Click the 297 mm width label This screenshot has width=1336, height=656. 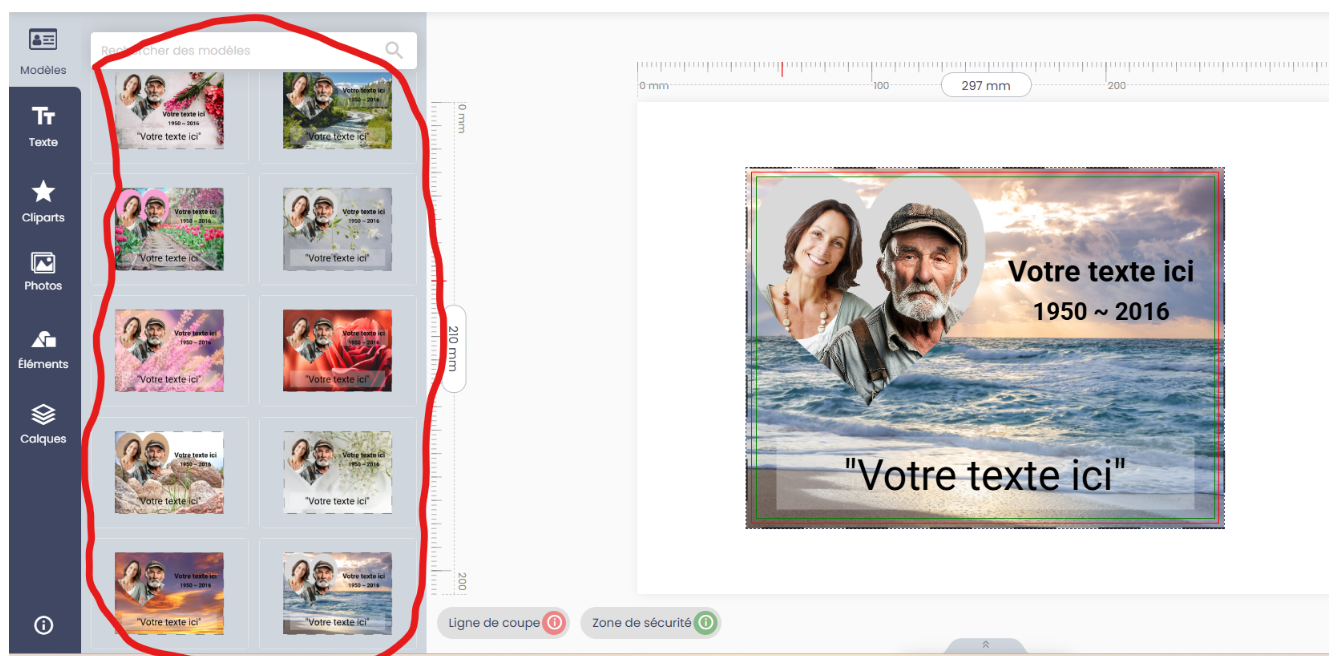point(985,85)
